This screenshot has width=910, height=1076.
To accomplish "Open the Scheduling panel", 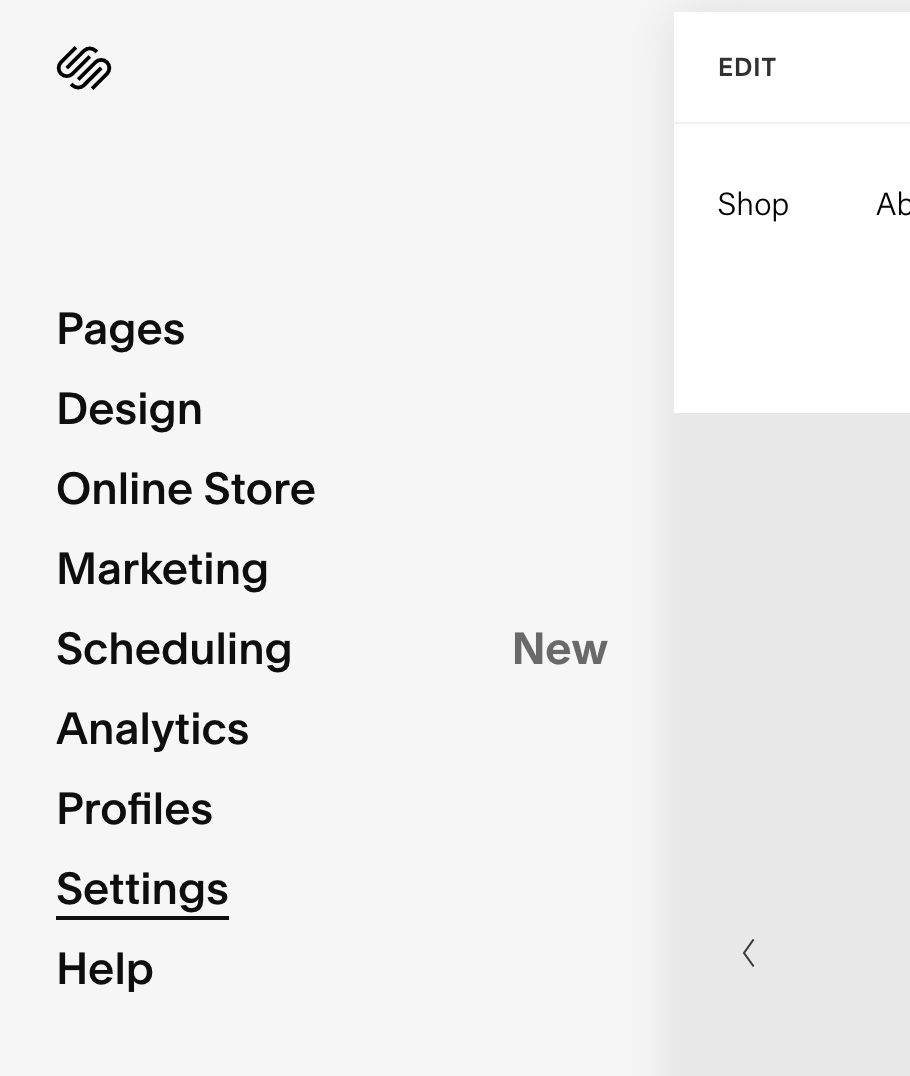I will pyautogui.click(x=174, y=648).
